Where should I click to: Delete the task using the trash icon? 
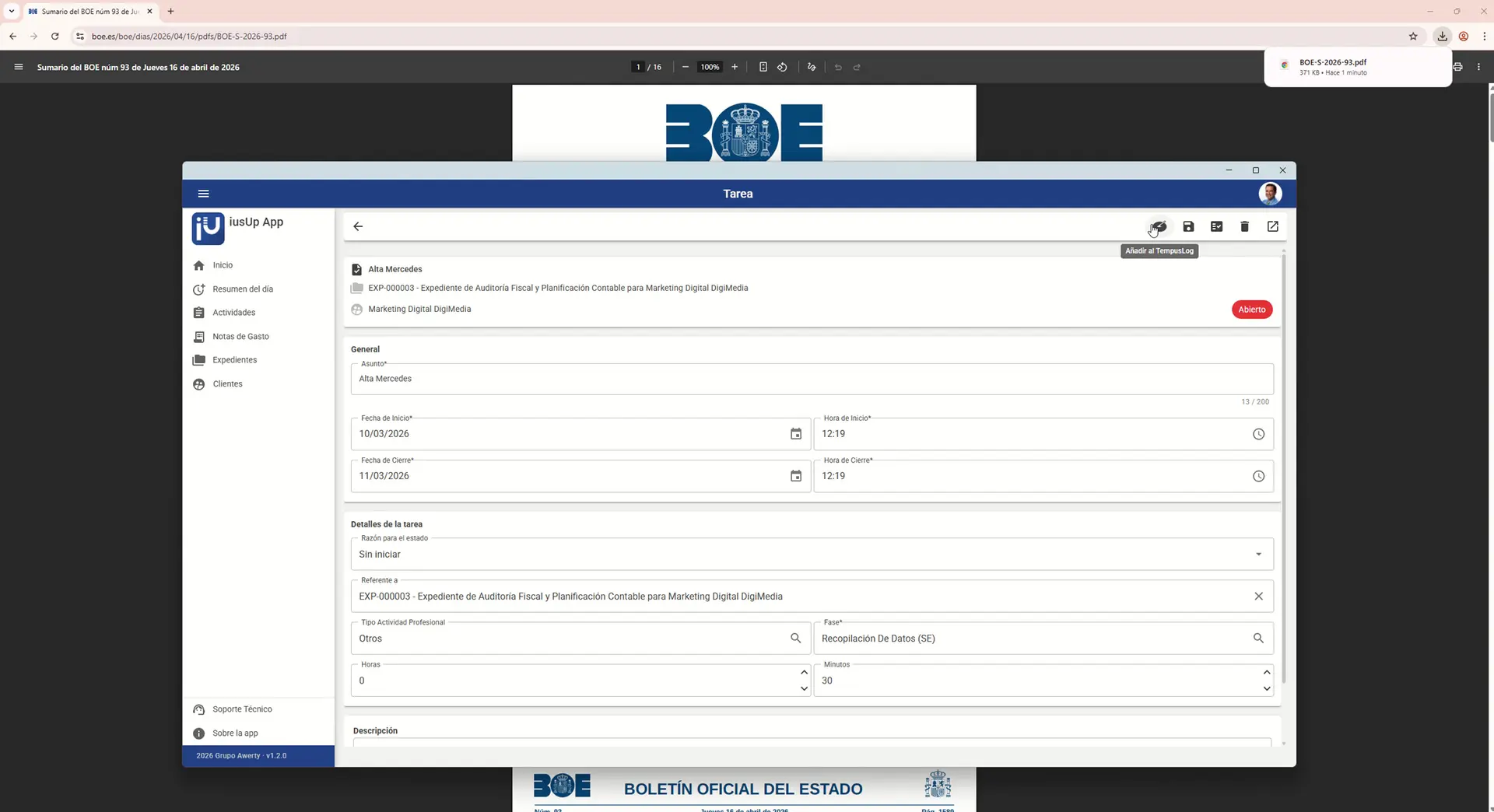tap(1244, 226)
